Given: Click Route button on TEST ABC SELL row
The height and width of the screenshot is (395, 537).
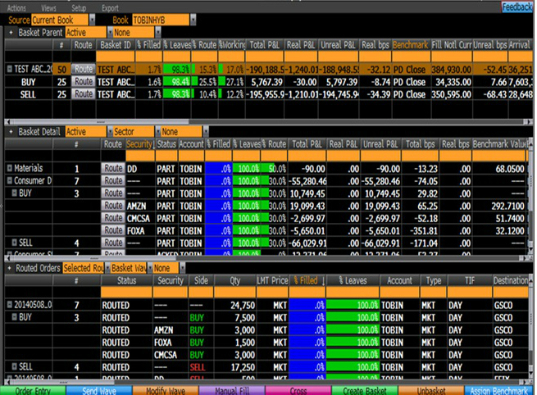Looking at the screenshot, I should coord(83,94).
